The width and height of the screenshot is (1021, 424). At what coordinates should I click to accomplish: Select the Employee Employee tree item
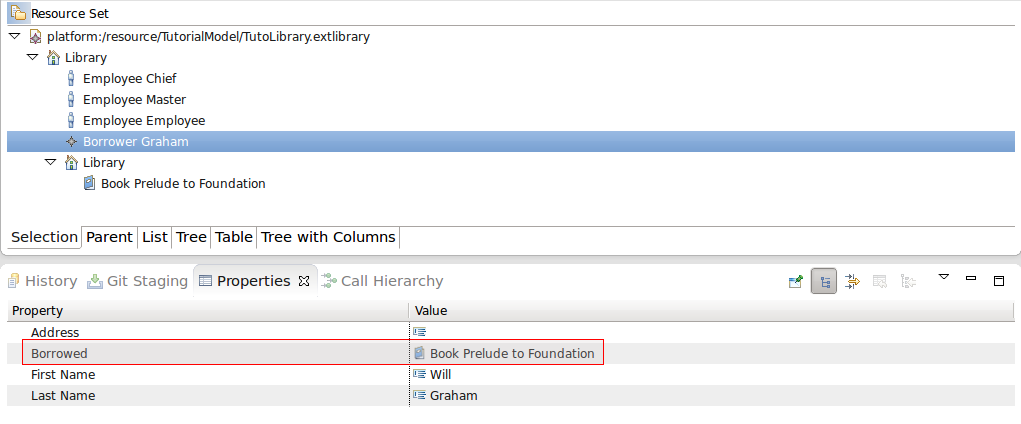[x=144, y=120]
